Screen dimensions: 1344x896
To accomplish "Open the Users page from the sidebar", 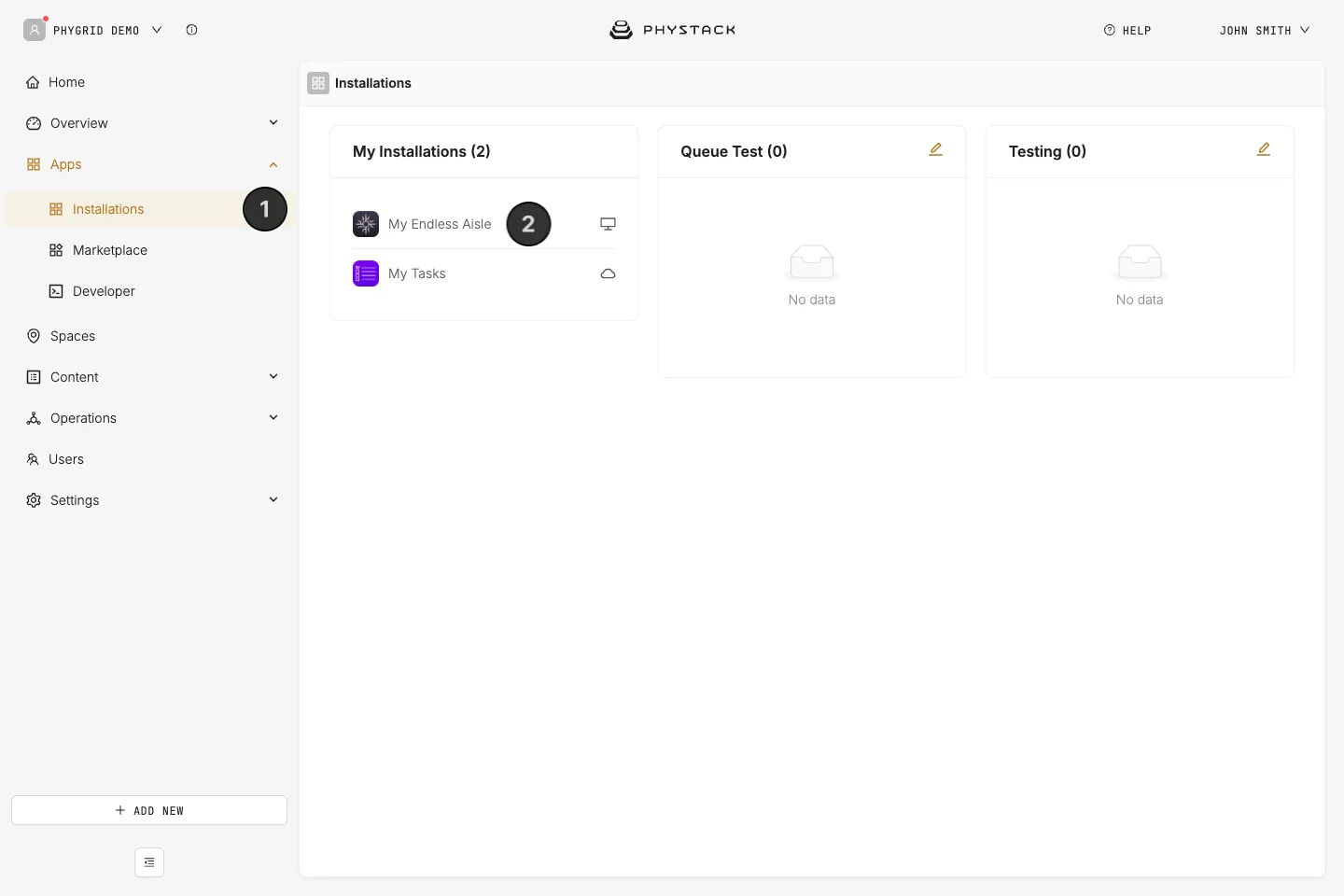I will click(149, 459).
